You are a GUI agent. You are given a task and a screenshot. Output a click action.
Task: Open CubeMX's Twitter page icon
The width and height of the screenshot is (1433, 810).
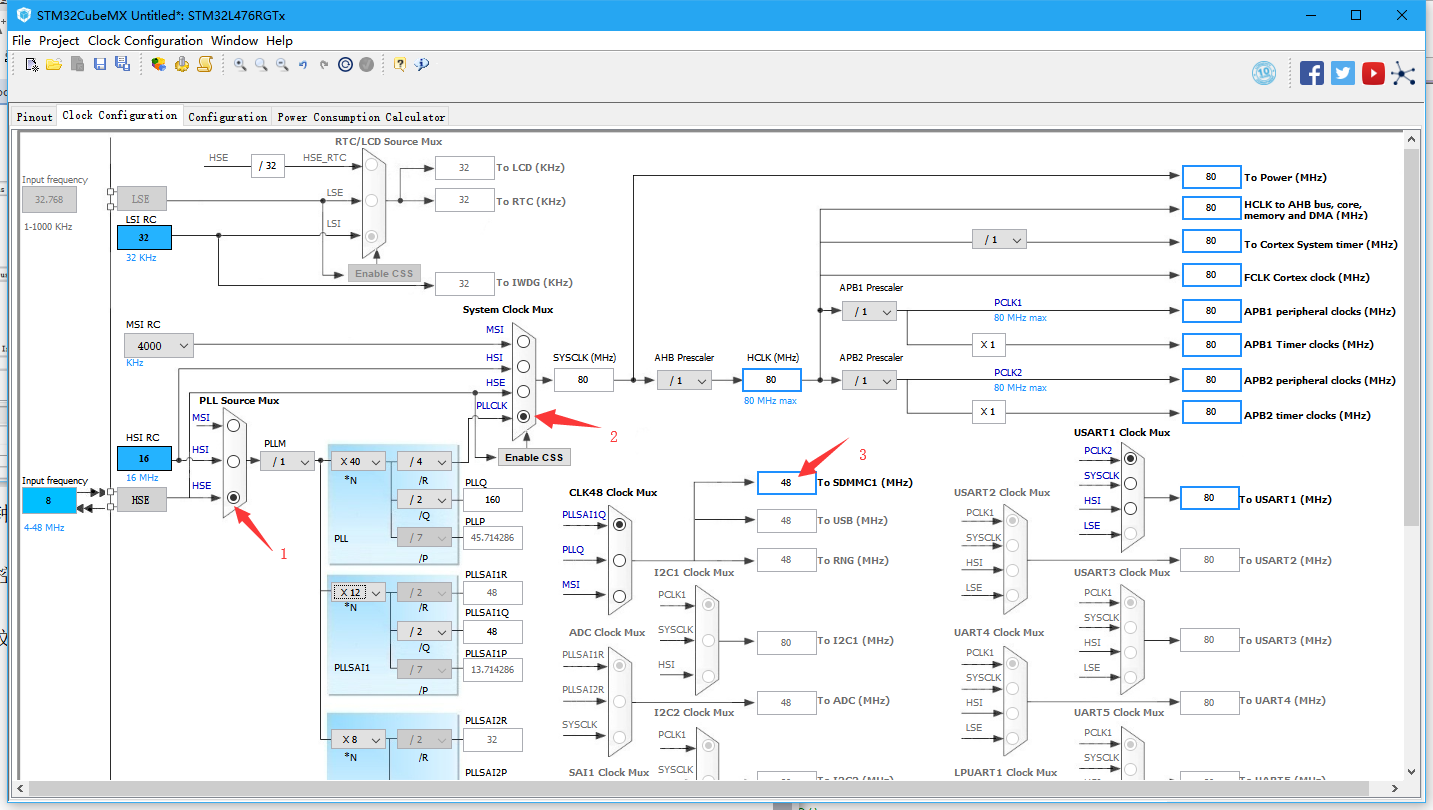1342,72
